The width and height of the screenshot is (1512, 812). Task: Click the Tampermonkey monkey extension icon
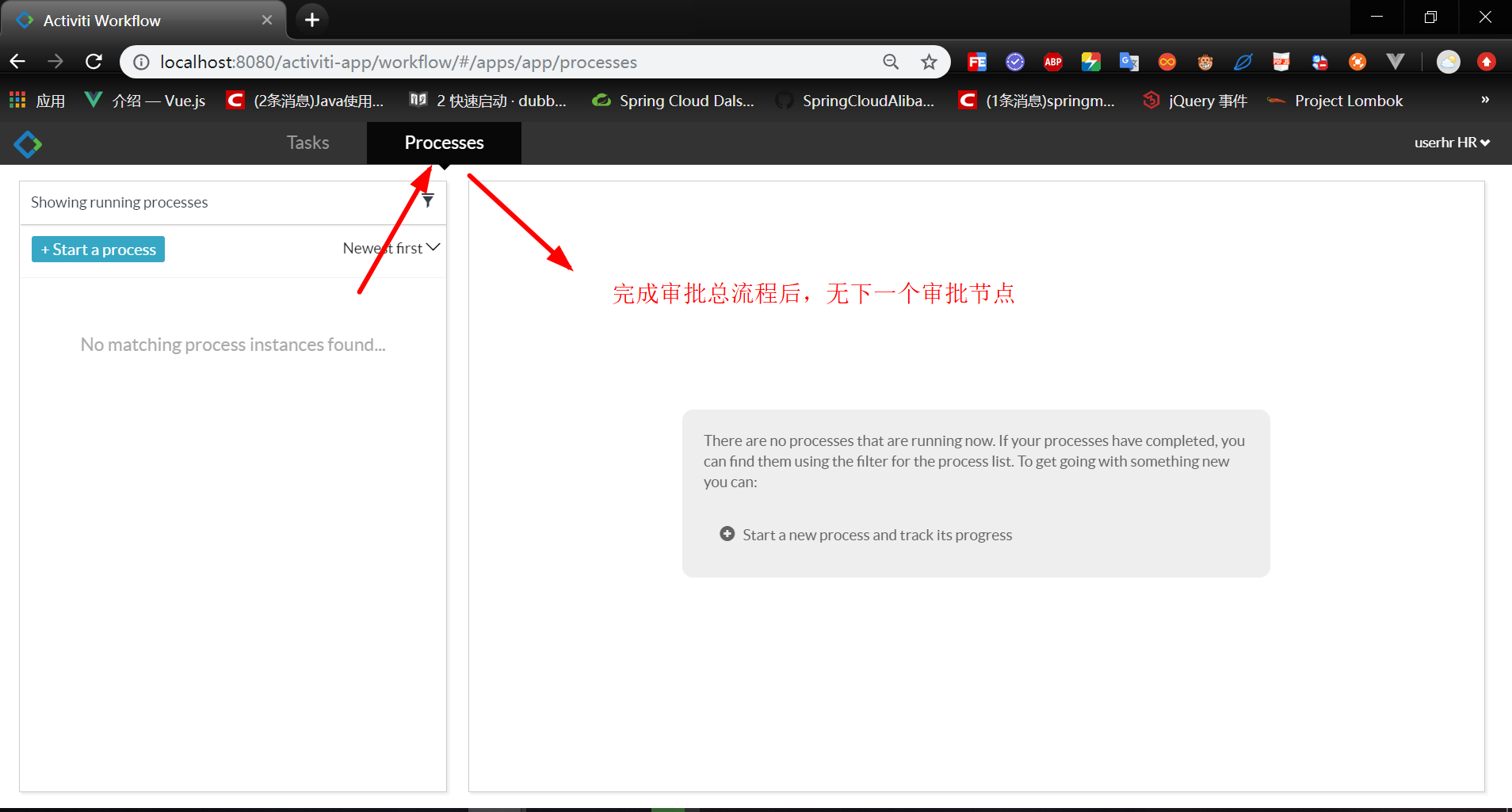pos(1205,61)
